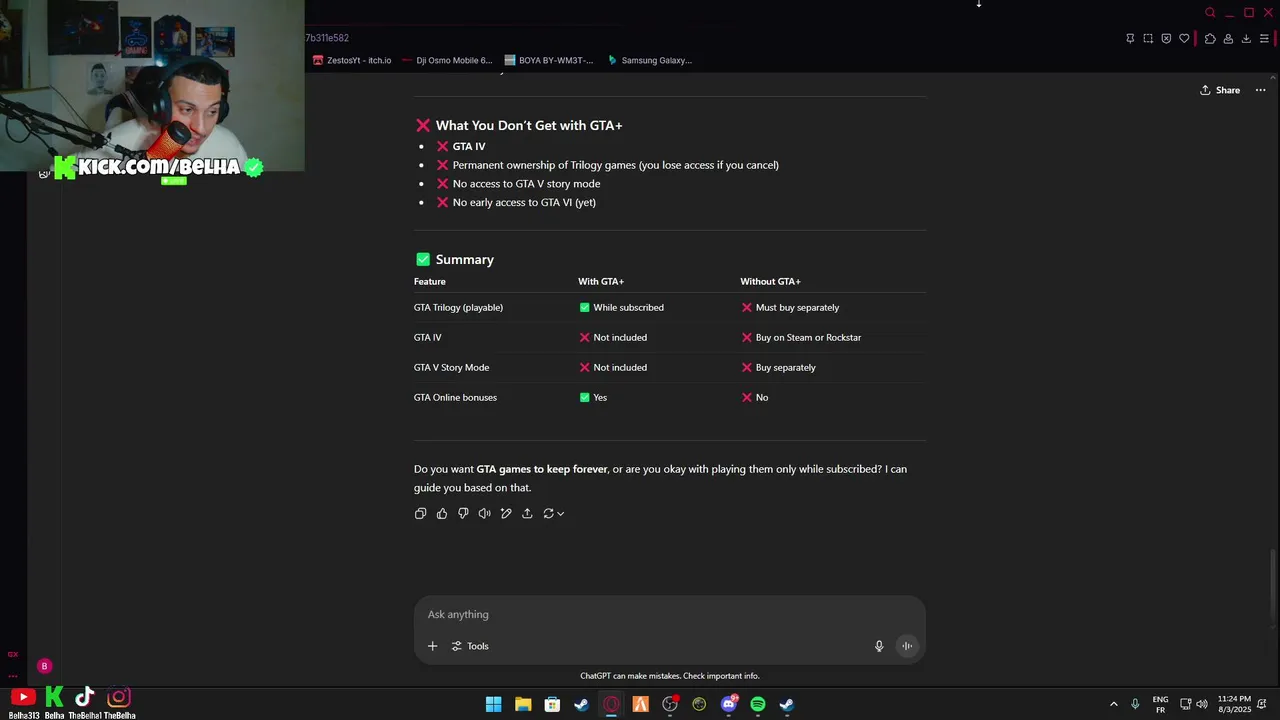Open the ZestosYt - itch.io bookmark
Viewport: 1280px width, 720px height.
click(352, 60)
